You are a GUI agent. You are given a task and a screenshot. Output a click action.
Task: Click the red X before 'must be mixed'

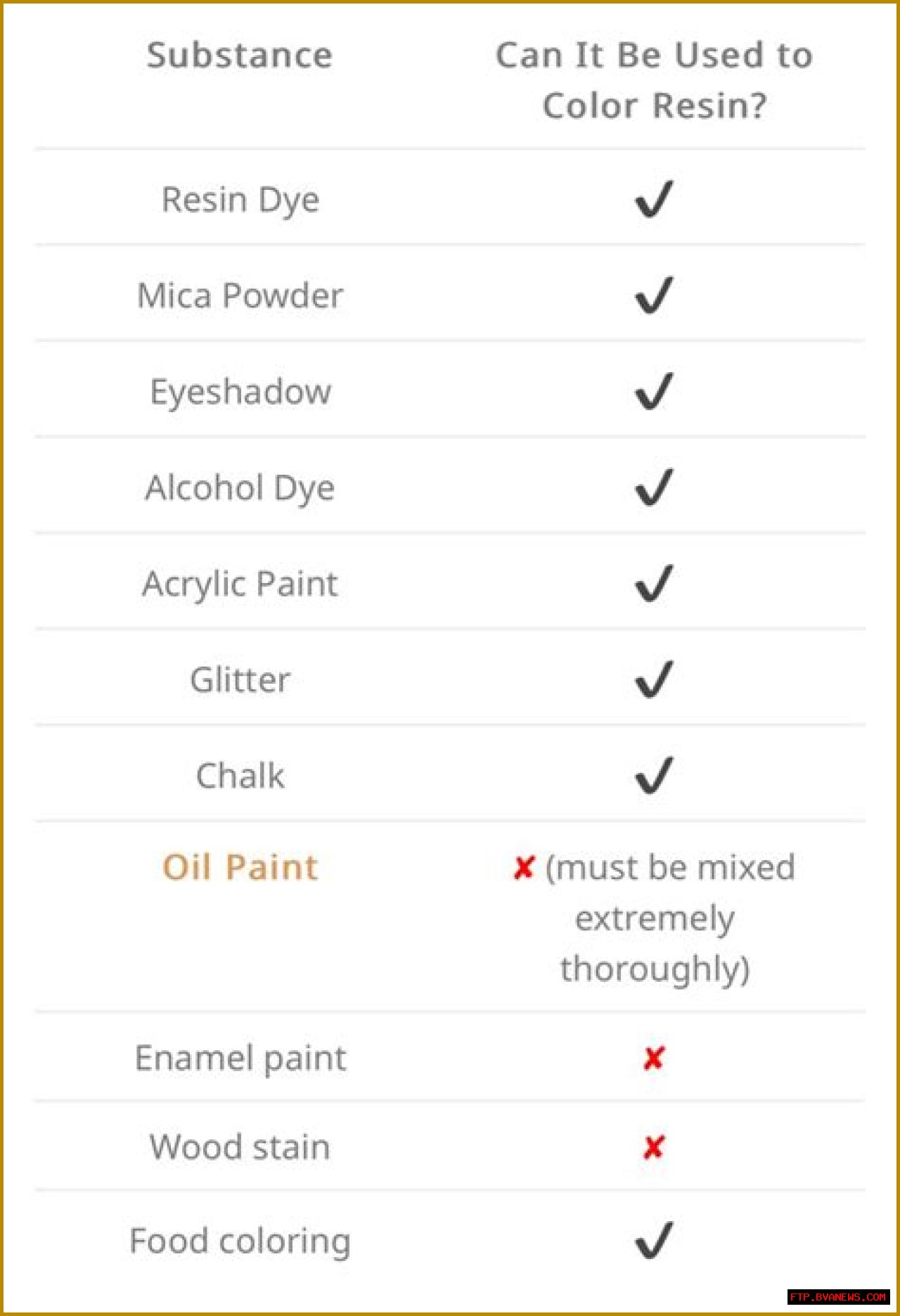(x=524, y=868)
